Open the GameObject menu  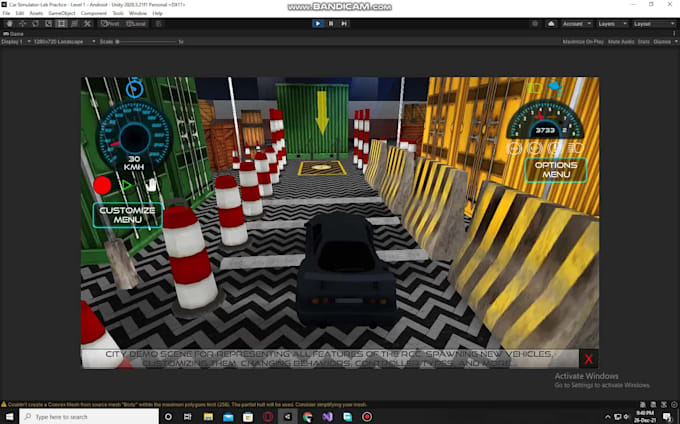click(62, 13)
